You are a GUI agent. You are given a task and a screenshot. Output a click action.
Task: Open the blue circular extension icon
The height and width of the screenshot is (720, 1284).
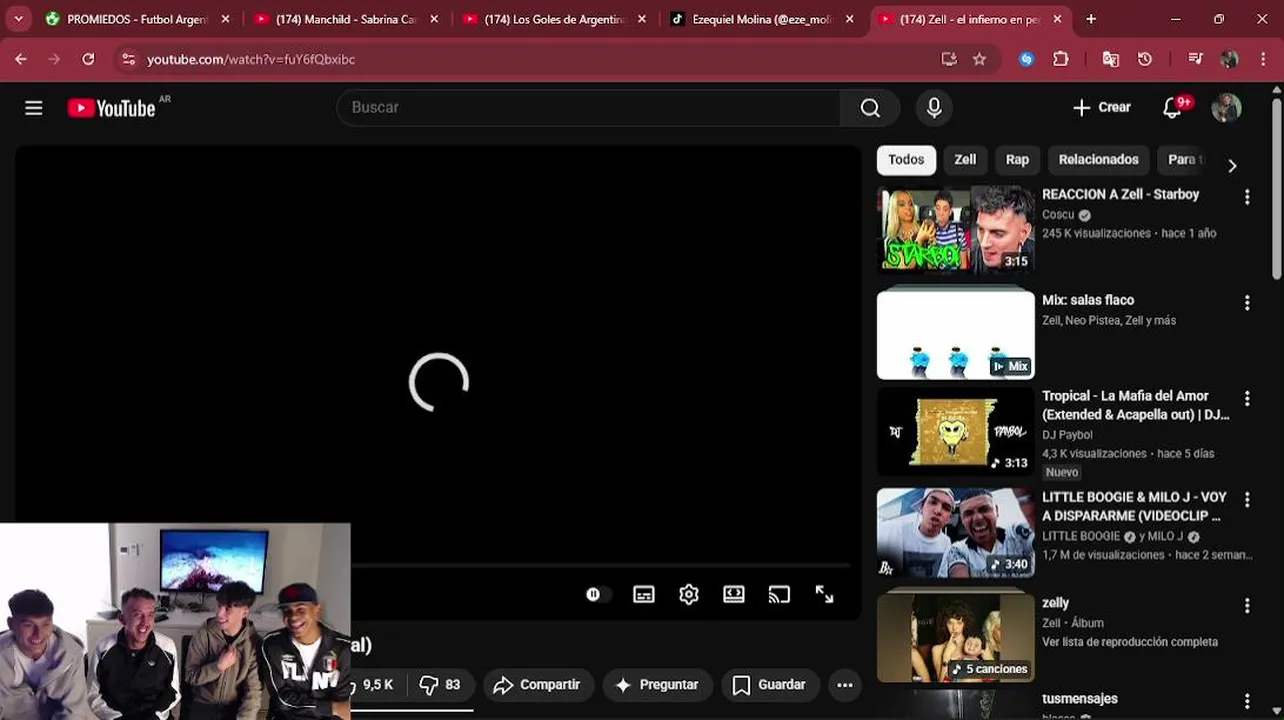(x=1026, y=59)
